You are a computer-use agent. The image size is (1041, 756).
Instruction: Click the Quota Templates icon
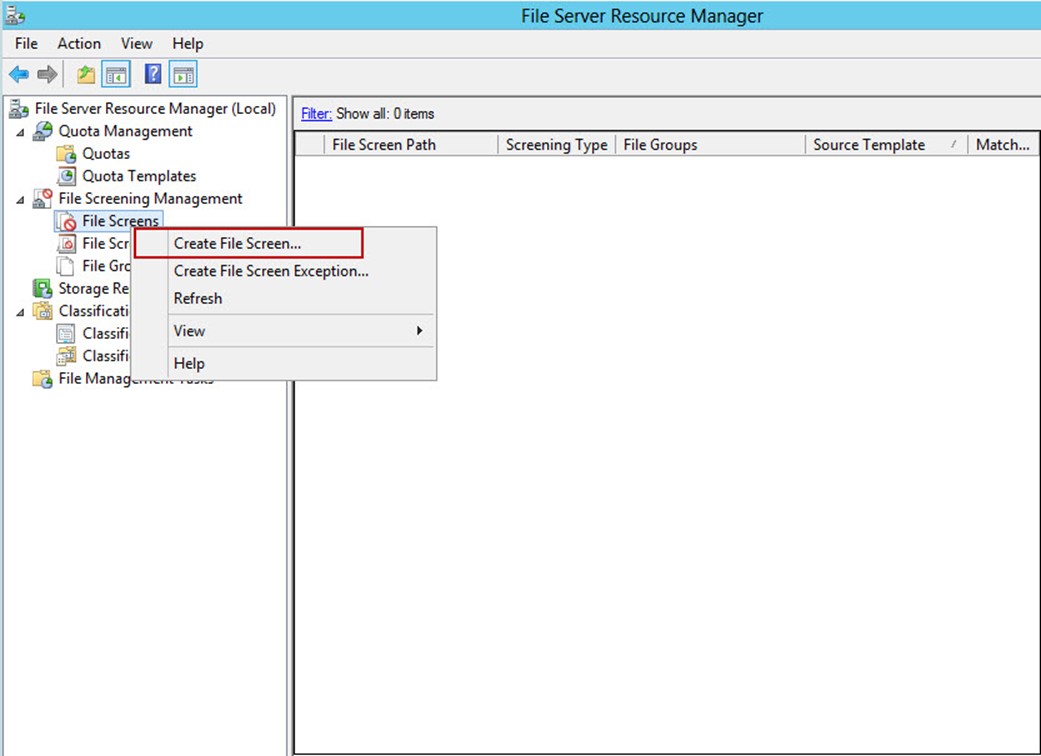click(x=66, y=176)
